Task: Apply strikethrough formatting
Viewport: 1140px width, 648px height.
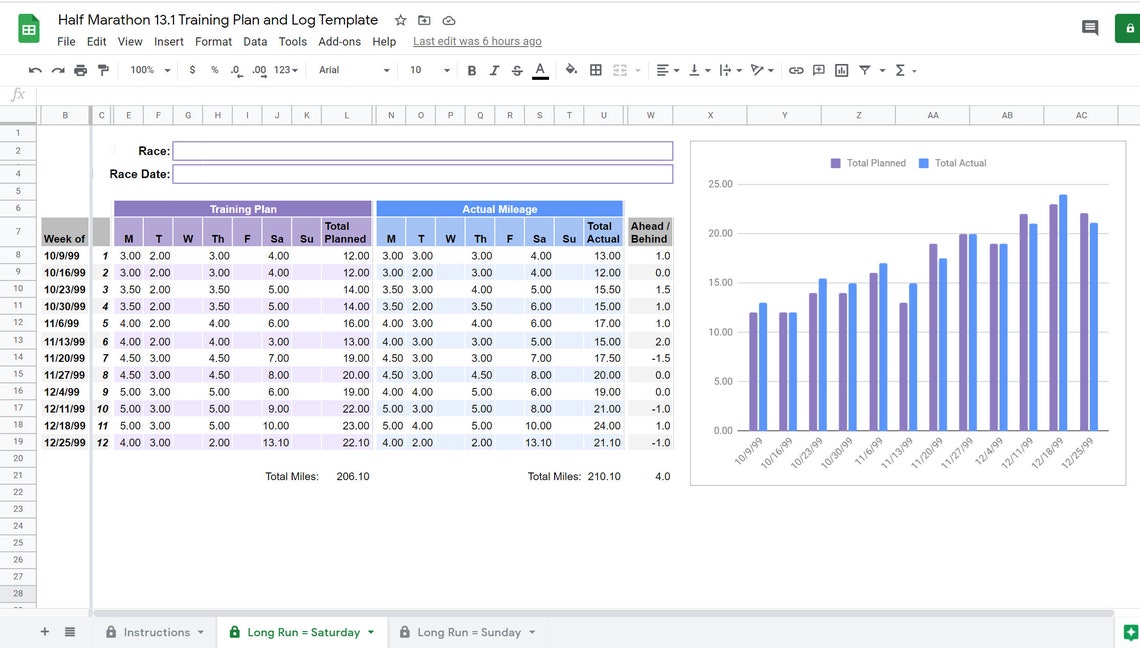Action: tap(515, 70)
